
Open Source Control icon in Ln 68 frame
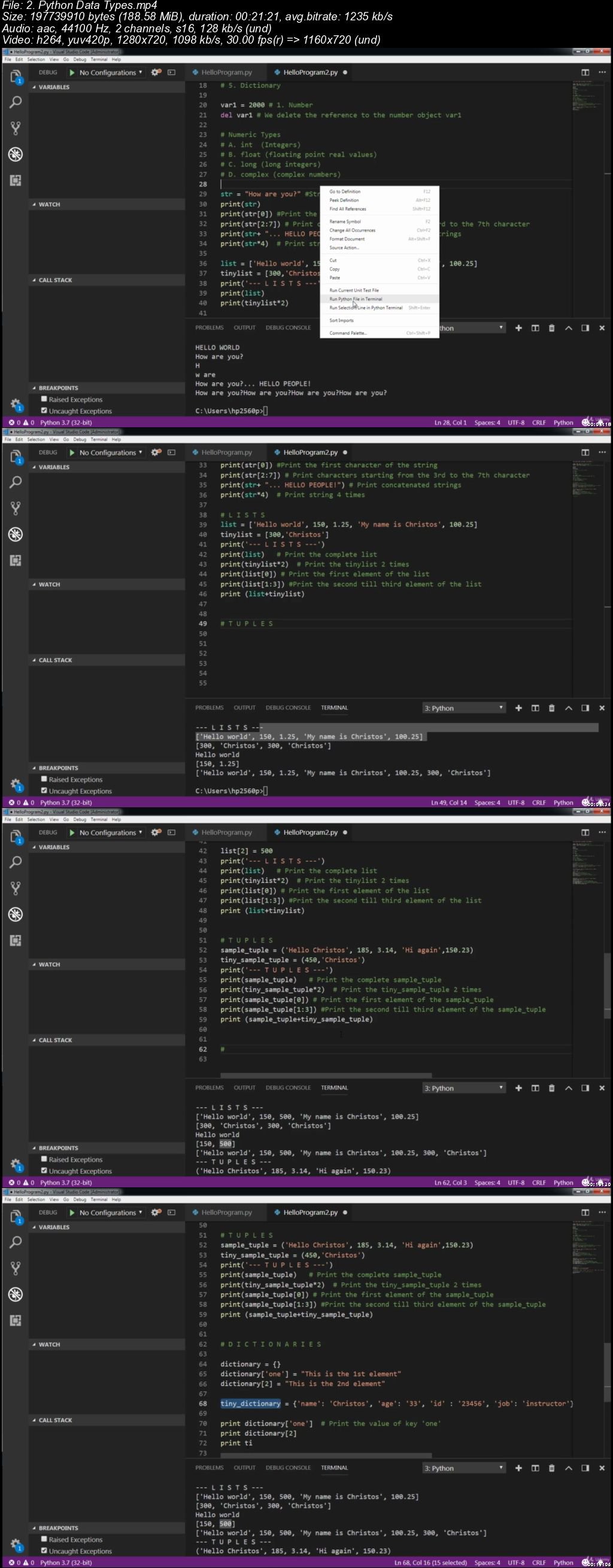16,1268
